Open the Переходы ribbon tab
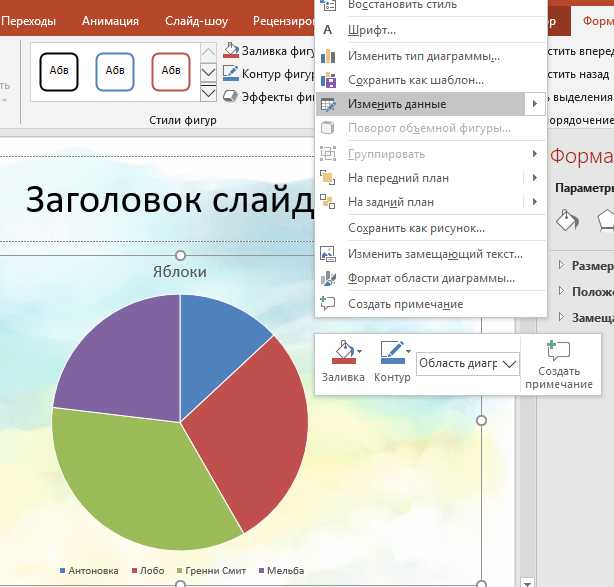The width and height of the screenshot is (614, 587). pyautogui.click(x=28, y=21)
